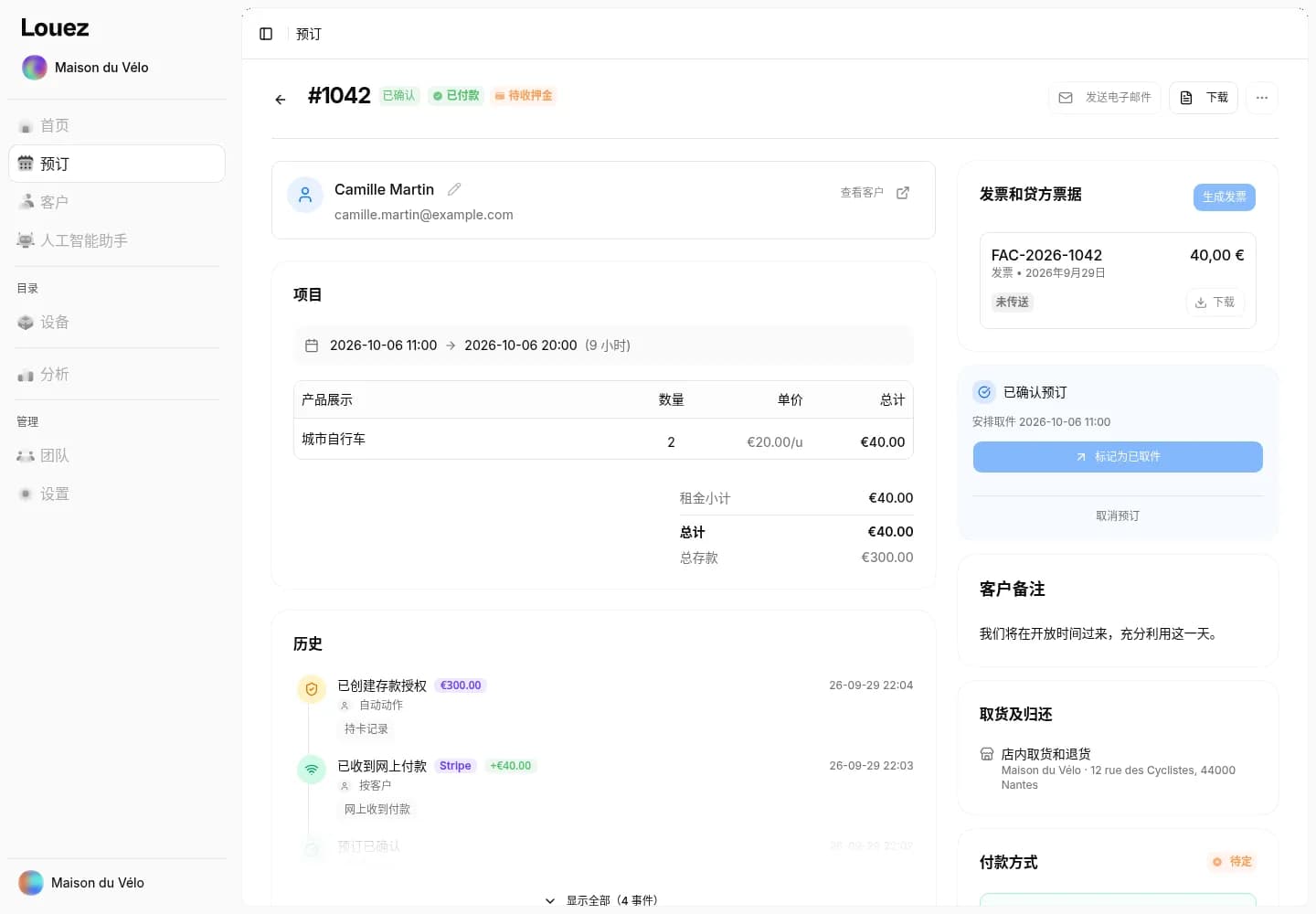Viewport: 1316px width, 914px height.
Task: Edit customer Camille Martin with pencil icon
Action: pyautogui.click(x=454, y=189)
